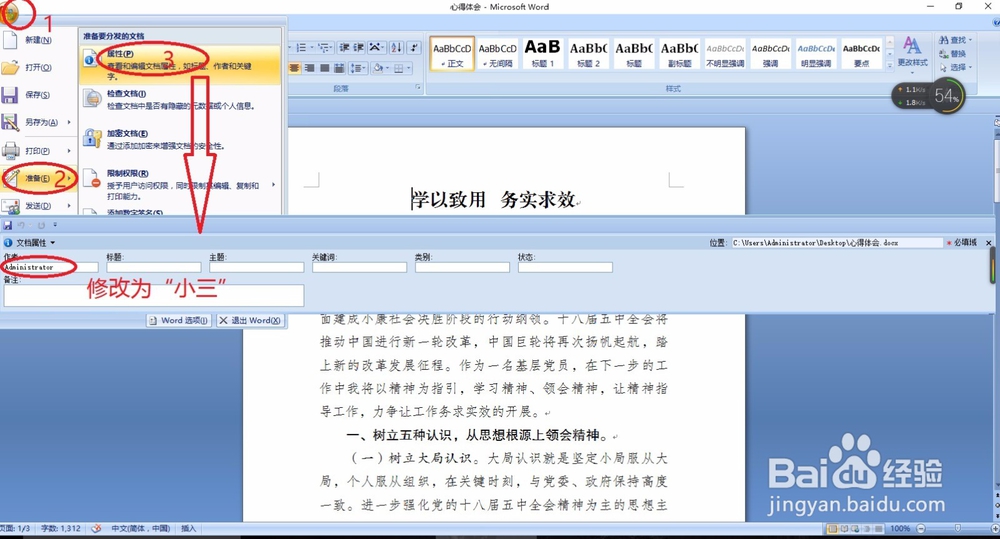Click the distributed alignment icon
1000x539 pixels.
pyautogui.click(x=339, y=68)
